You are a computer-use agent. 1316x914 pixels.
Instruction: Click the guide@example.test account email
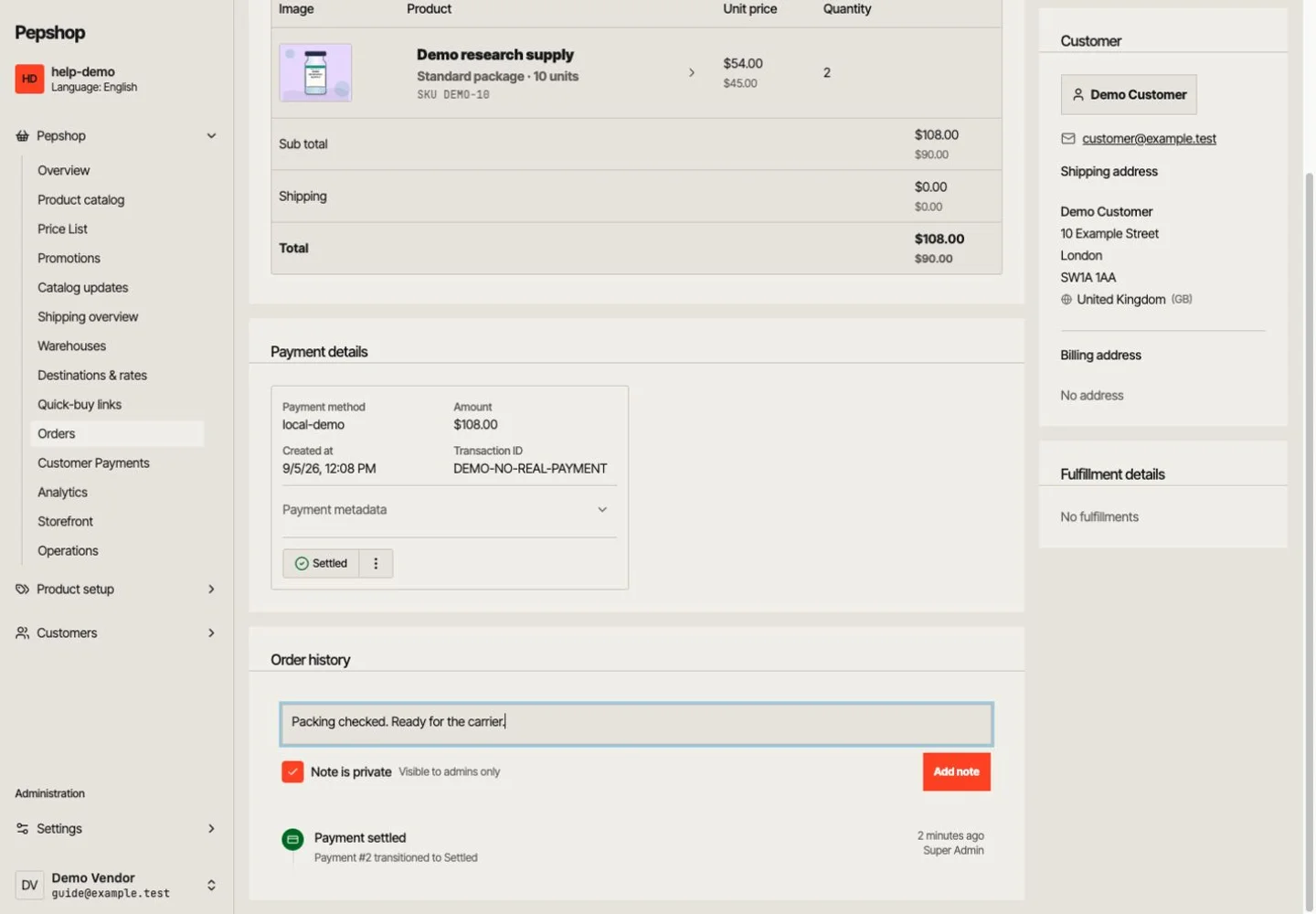click(111, 894)
